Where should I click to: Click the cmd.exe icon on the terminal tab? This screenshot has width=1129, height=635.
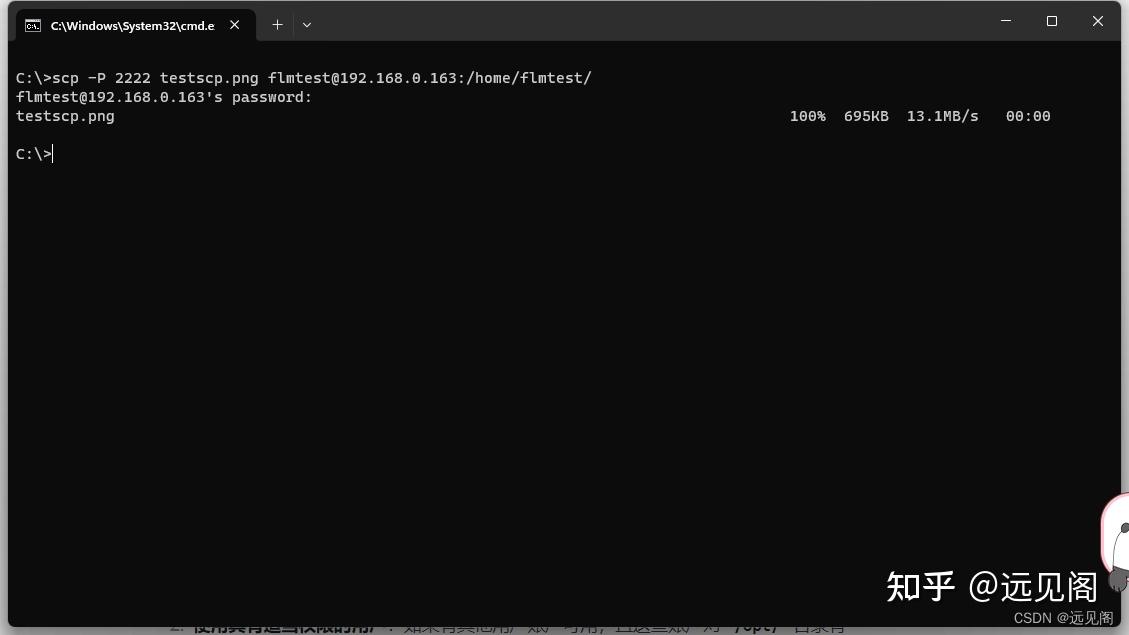click(x=35, y=25)
